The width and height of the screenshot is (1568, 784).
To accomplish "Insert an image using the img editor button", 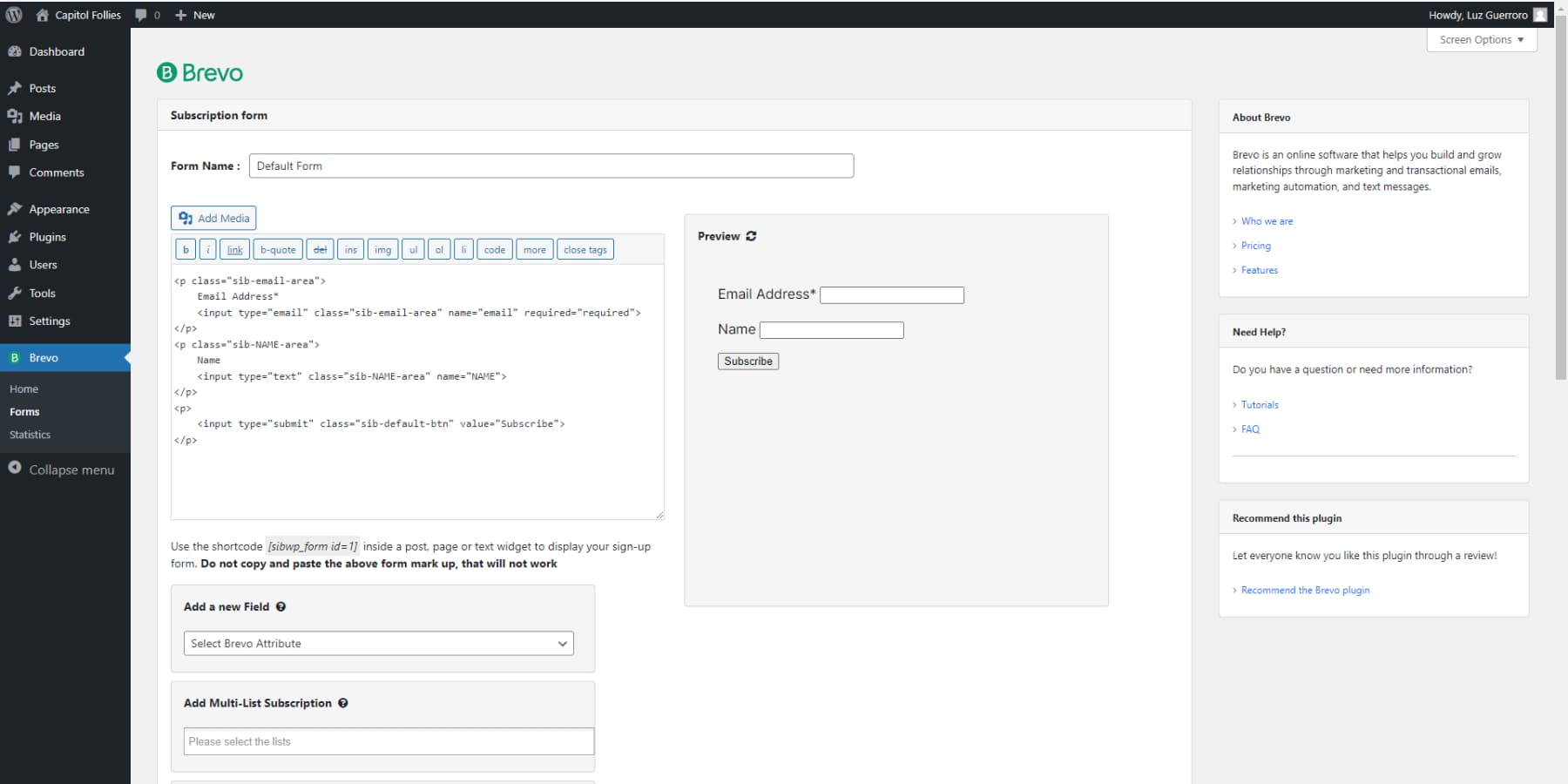I will click(382, 249).
